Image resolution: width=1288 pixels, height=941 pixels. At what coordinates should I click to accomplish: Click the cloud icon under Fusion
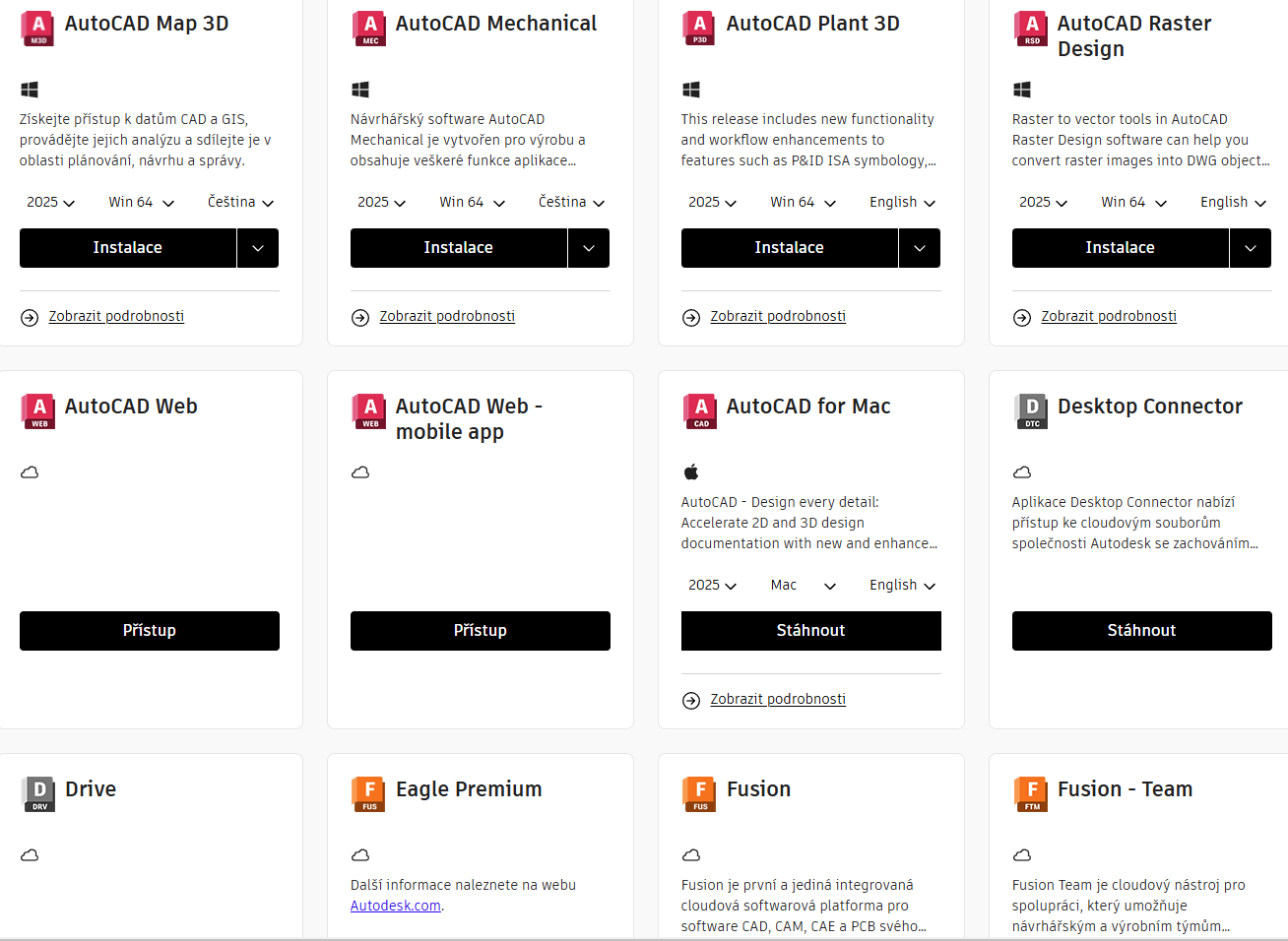(691, 855)
